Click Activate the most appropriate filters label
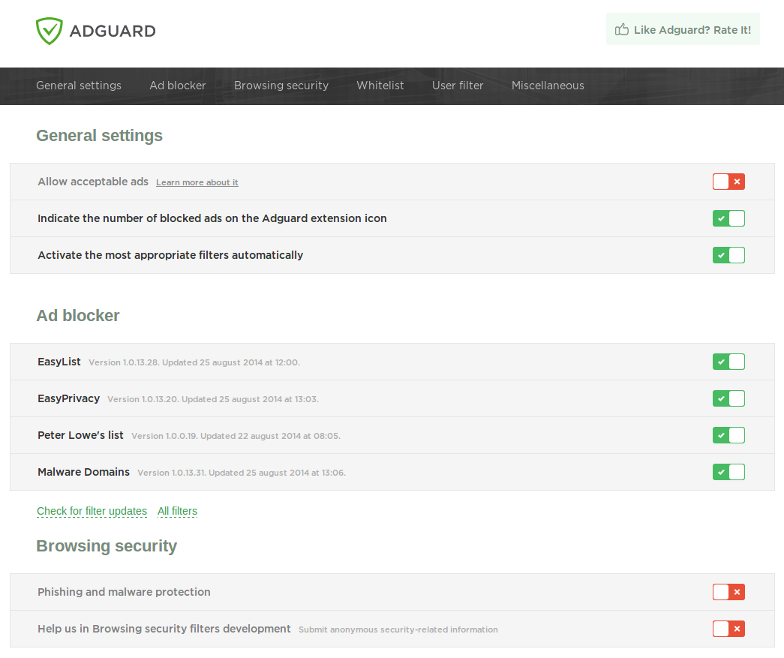This screenshot has width=784, height=658. (x=170, y=255)
